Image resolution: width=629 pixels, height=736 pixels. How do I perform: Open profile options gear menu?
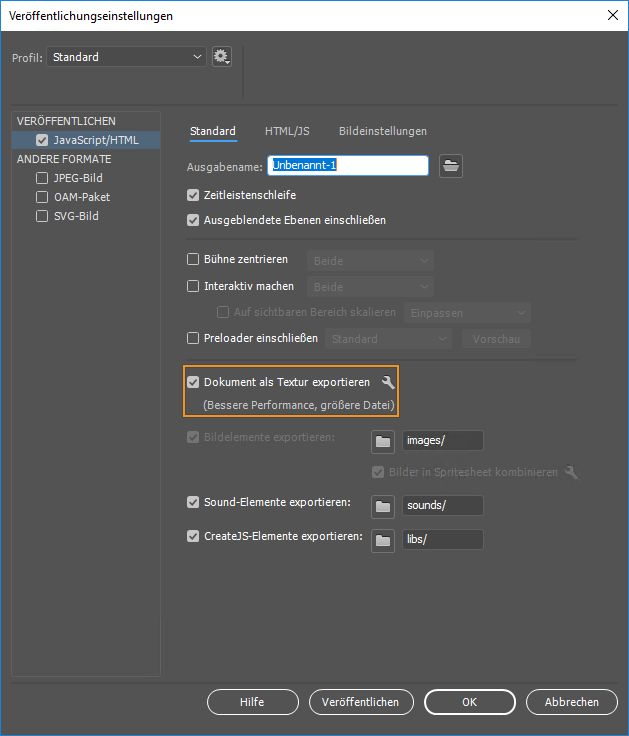click(222, 57)
